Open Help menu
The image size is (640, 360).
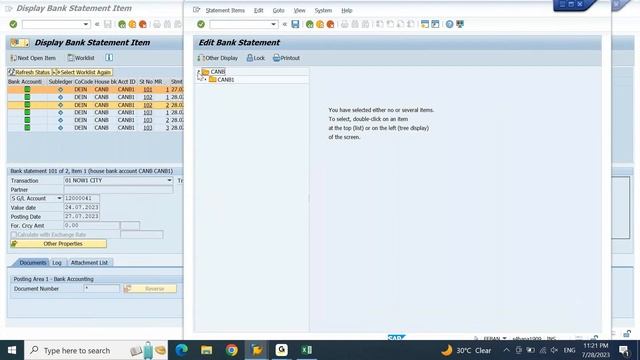[x=347, y=11]
